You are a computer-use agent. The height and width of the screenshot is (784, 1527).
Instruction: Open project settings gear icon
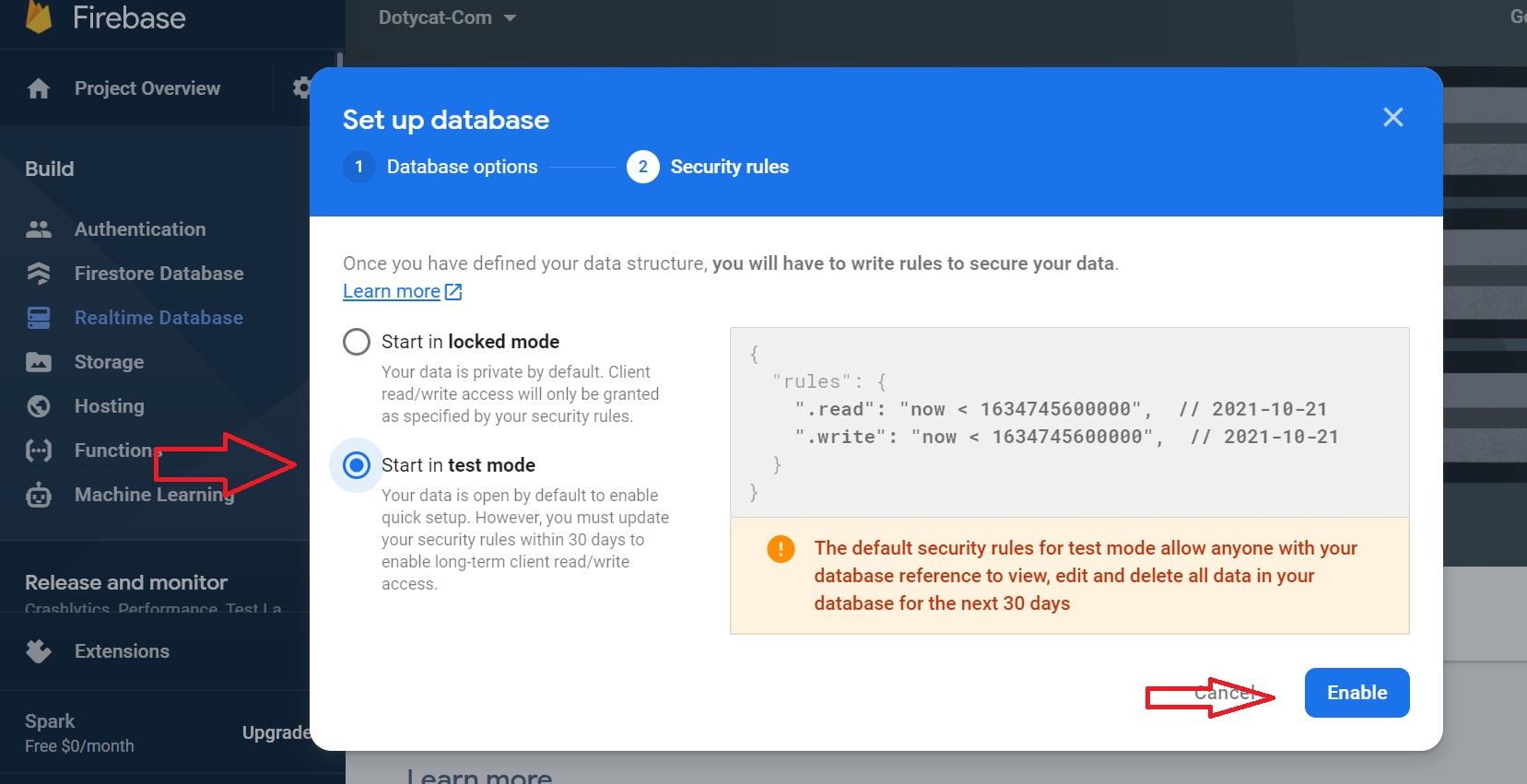pyautogui.click(x=301, y=88)
